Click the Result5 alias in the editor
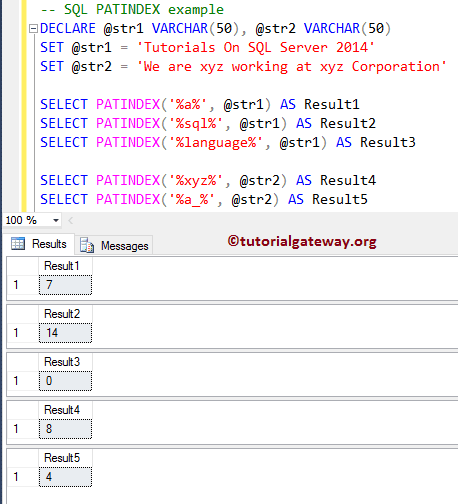 (x=340, y=200)
